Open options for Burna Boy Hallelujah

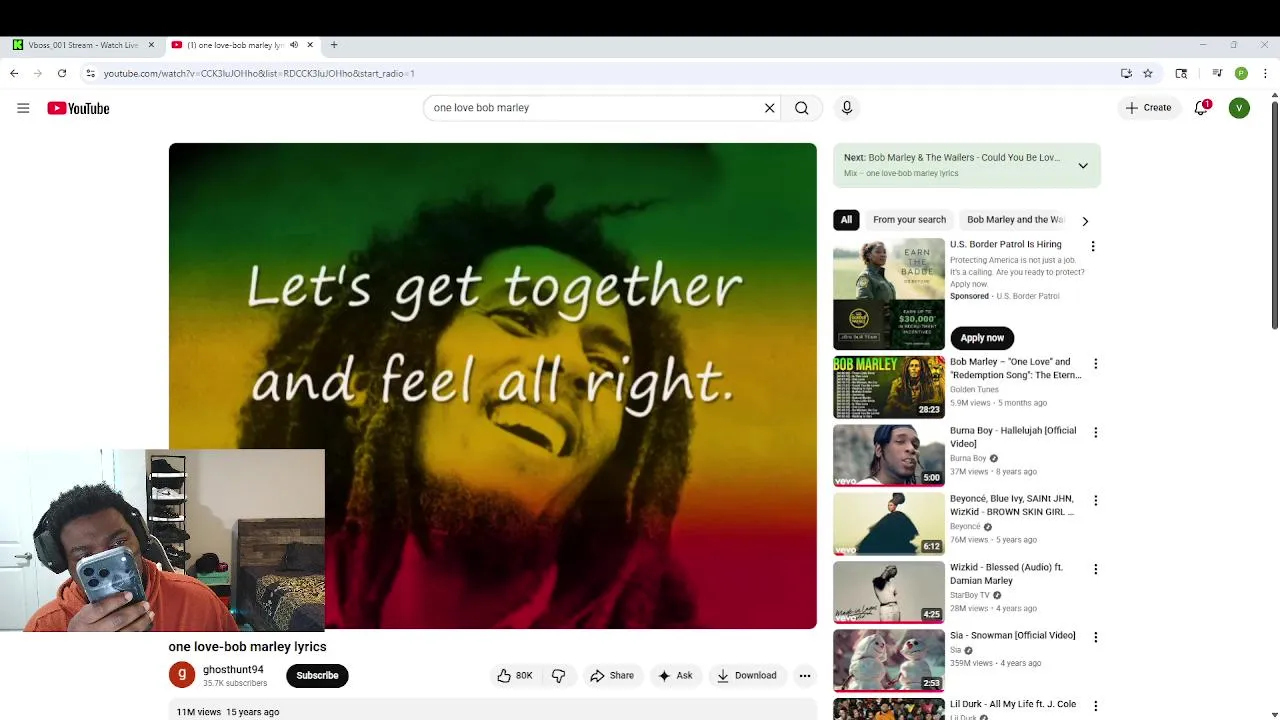pyautogui.click(x=1095, y=432)
